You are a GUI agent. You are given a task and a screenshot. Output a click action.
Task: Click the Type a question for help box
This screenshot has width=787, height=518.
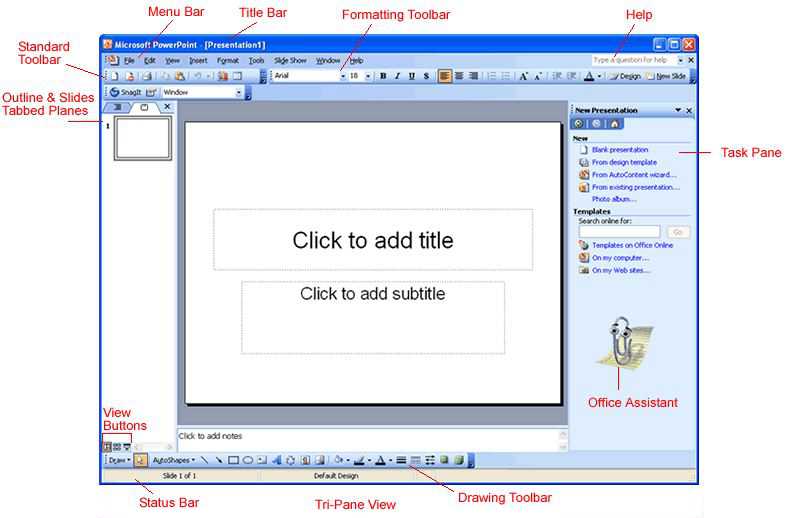click(634, 60)
